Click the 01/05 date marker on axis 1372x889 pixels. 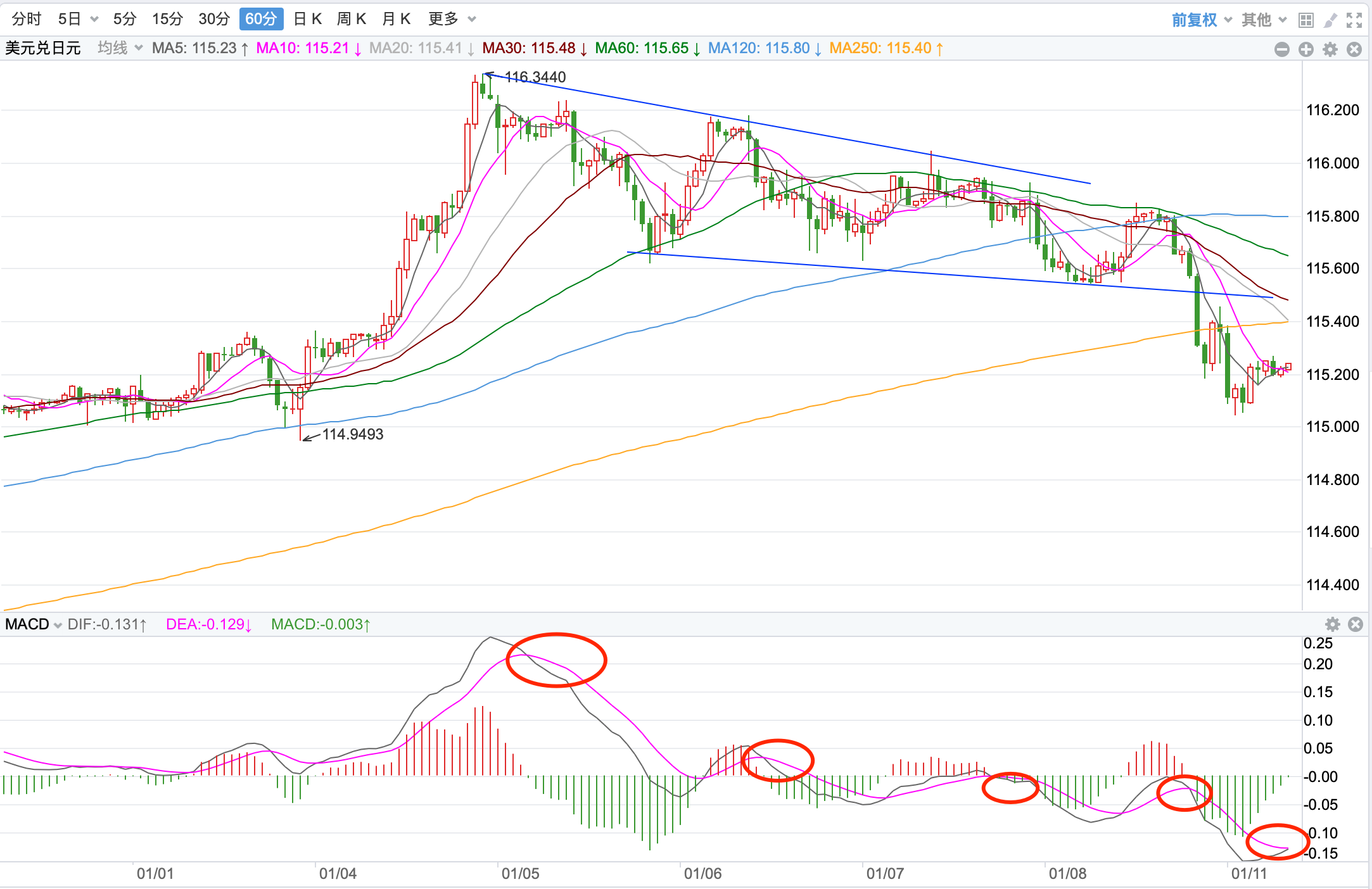pos(520,874)
